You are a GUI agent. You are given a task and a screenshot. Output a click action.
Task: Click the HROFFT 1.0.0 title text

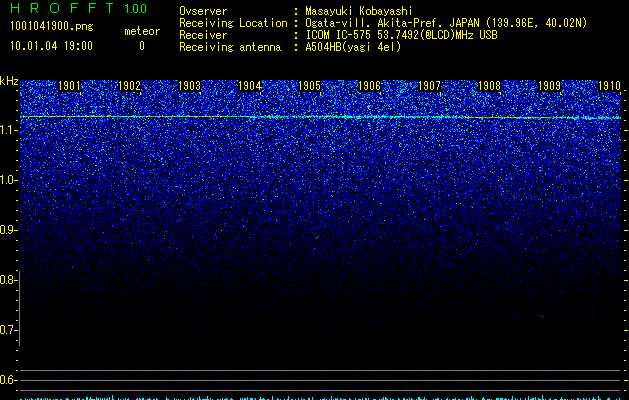78,8
